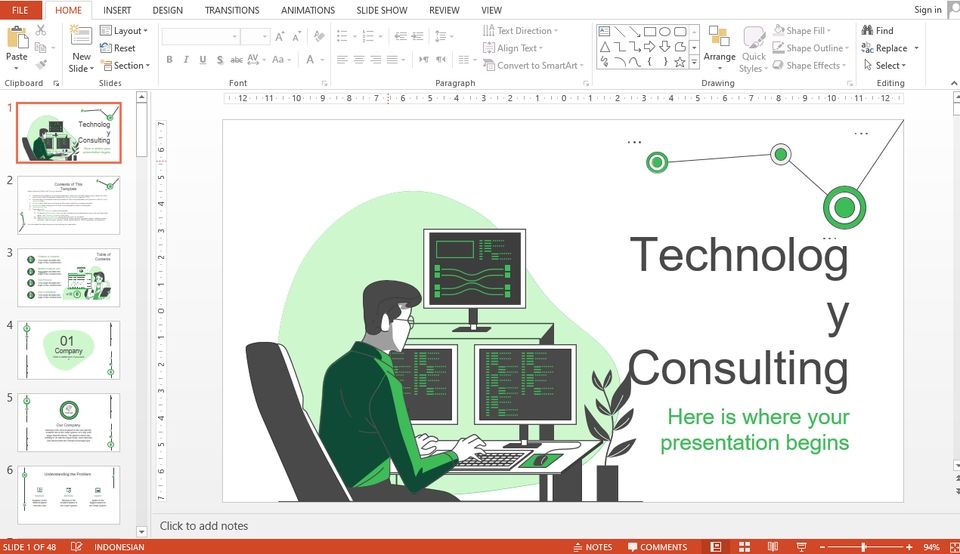The height and width of the screenshot is (554, 960).
Task: Select the Text Box shape in the gallery
Action: click(604, 31)
